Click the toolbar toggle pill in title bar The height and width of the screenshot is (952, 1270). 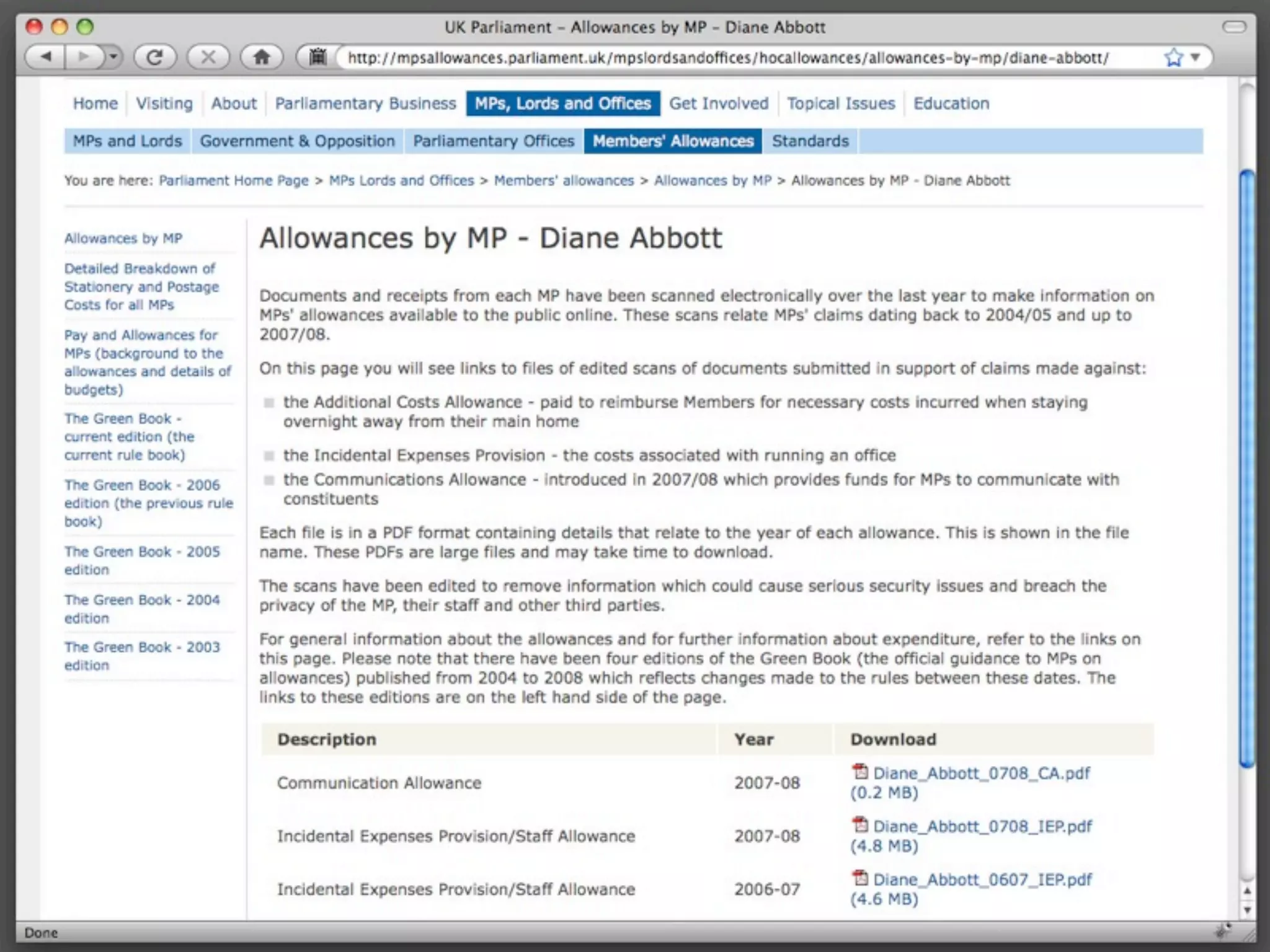[x=1233, y=27]
